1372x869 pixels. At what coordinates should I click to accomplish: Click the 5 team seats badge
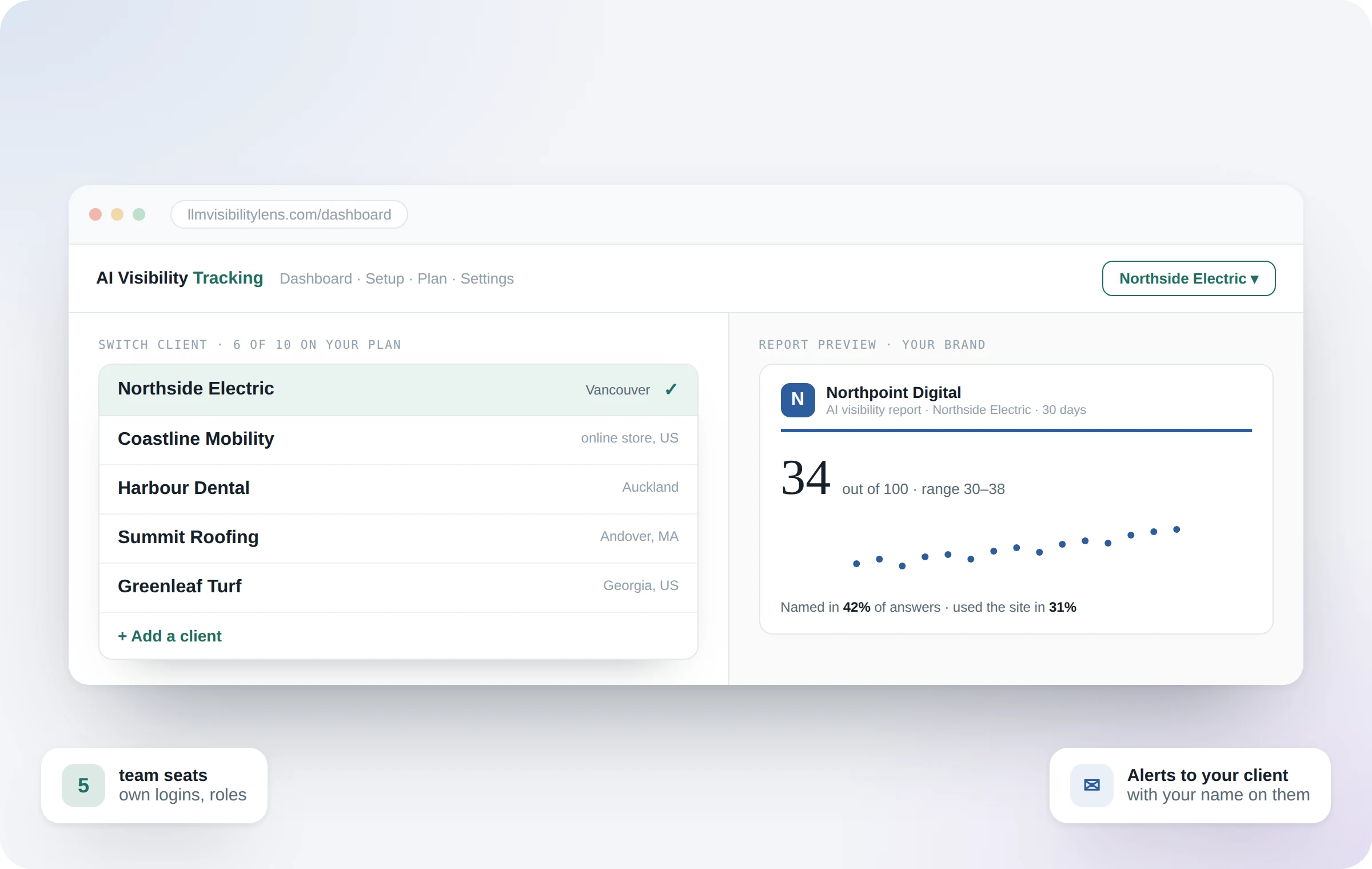point(83,785)
